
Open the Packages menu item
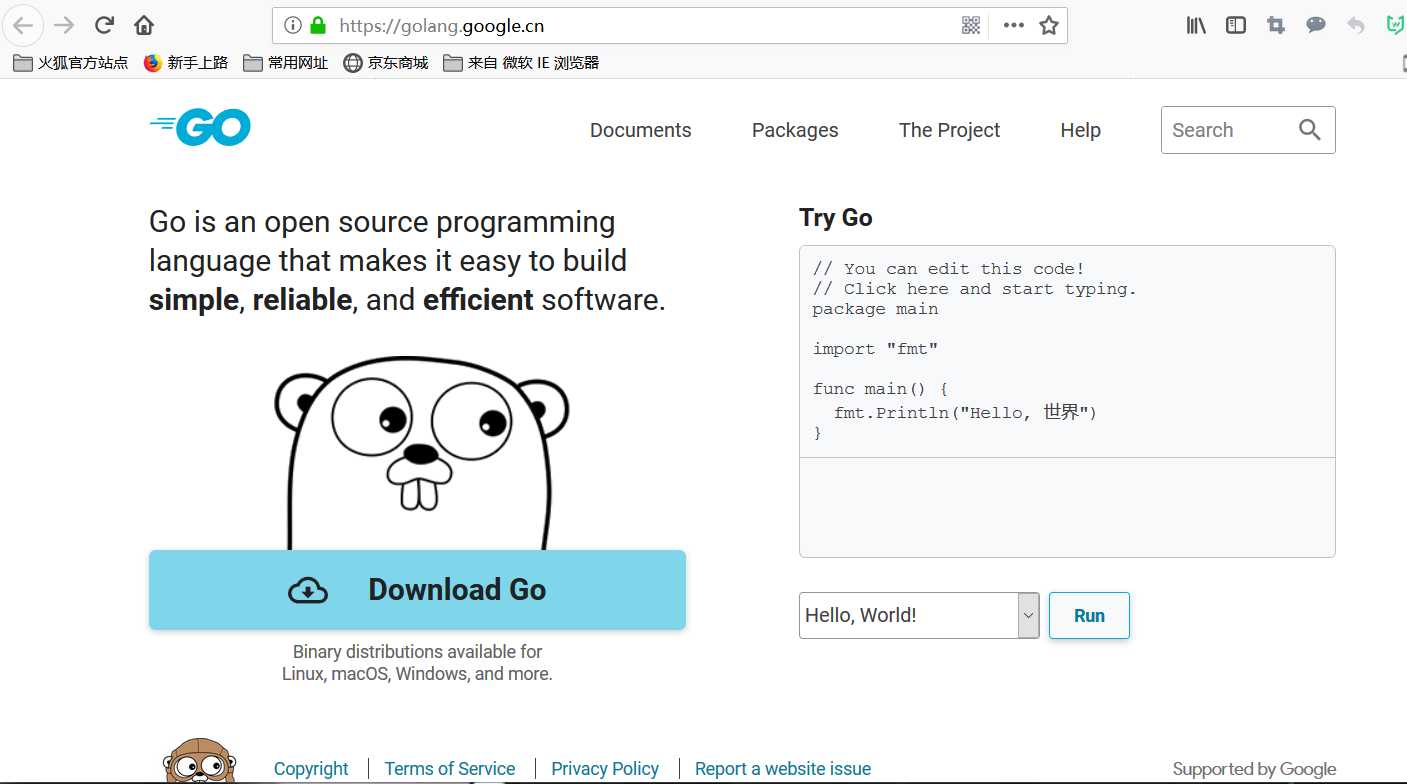(795, 130)
